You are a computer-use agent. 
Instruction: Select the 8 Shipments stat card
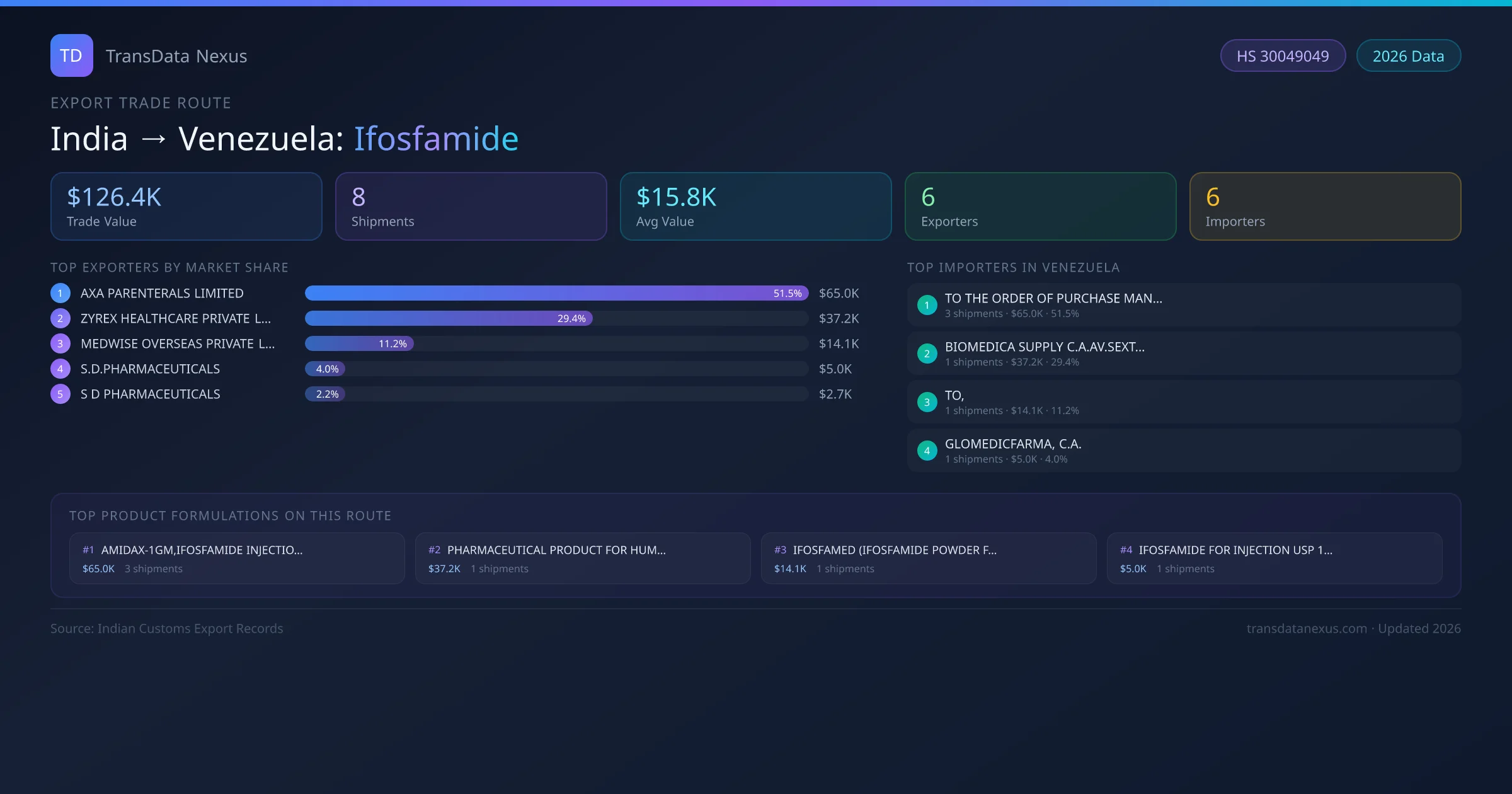click(x=471, y=207)
